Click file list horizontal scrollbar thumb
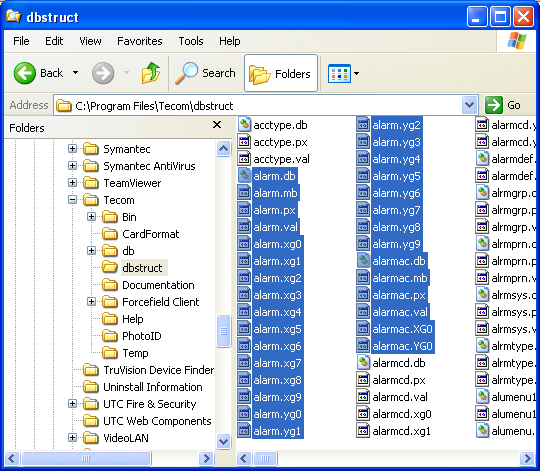 coord(264,458)
